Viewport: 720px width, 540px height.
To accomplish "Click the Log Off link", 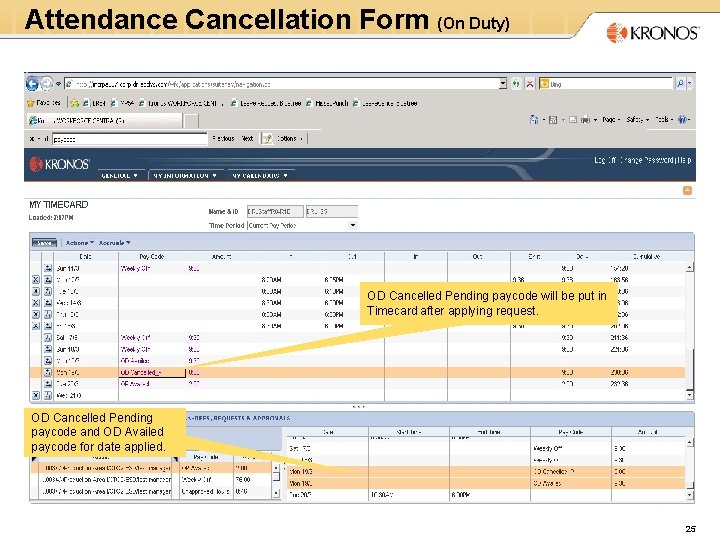I will point(605,160).
